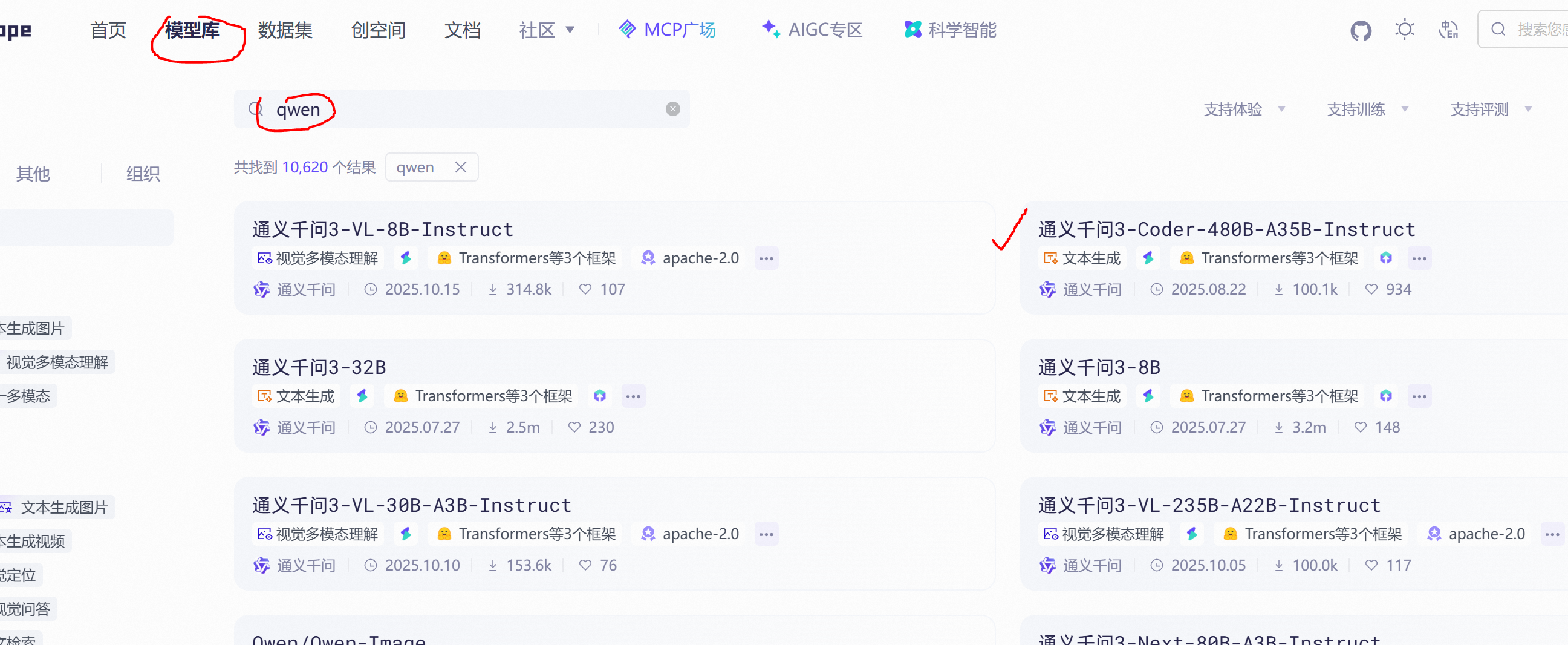Like 通义千问3-Coder-480B with heart icon
This screenshot has height=645, width=1568.
point(1371,289)
